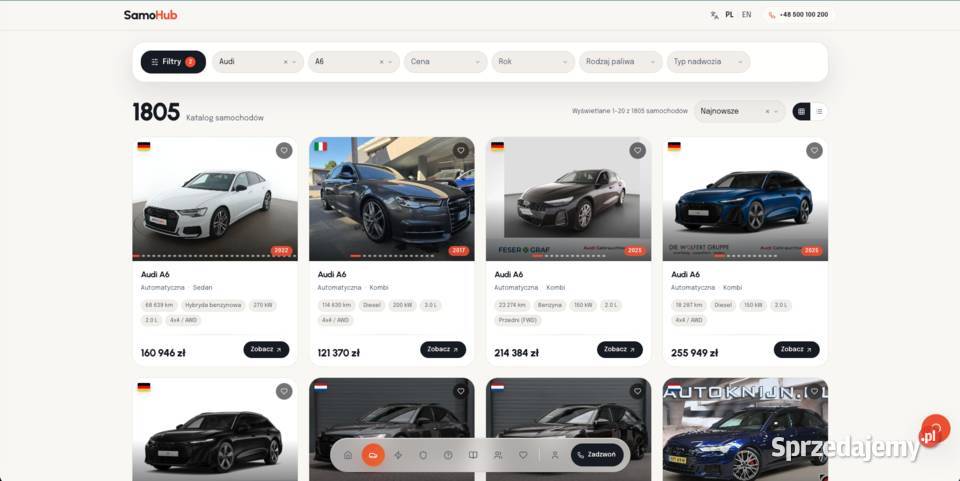Screen dimensions: 960x481
Task: Switch to grid view
Action: [801, 111]
